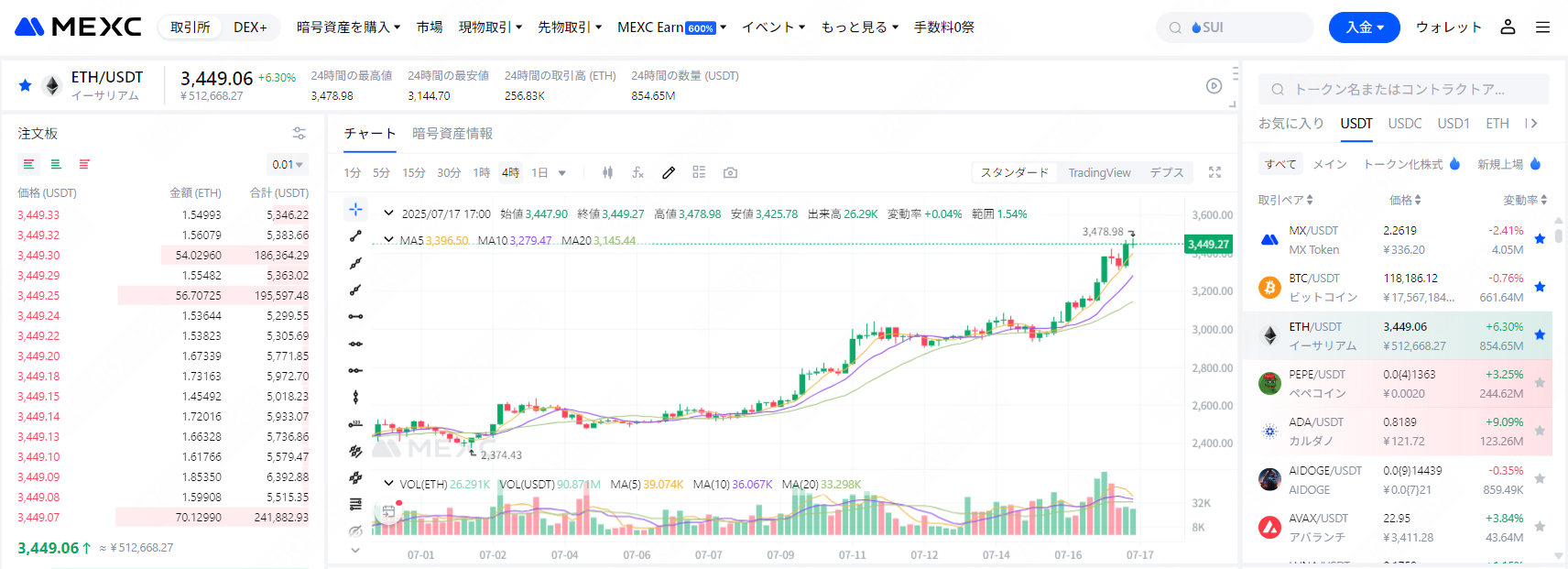Unfavorite ETH/USDT with header star

click(25, 85)
